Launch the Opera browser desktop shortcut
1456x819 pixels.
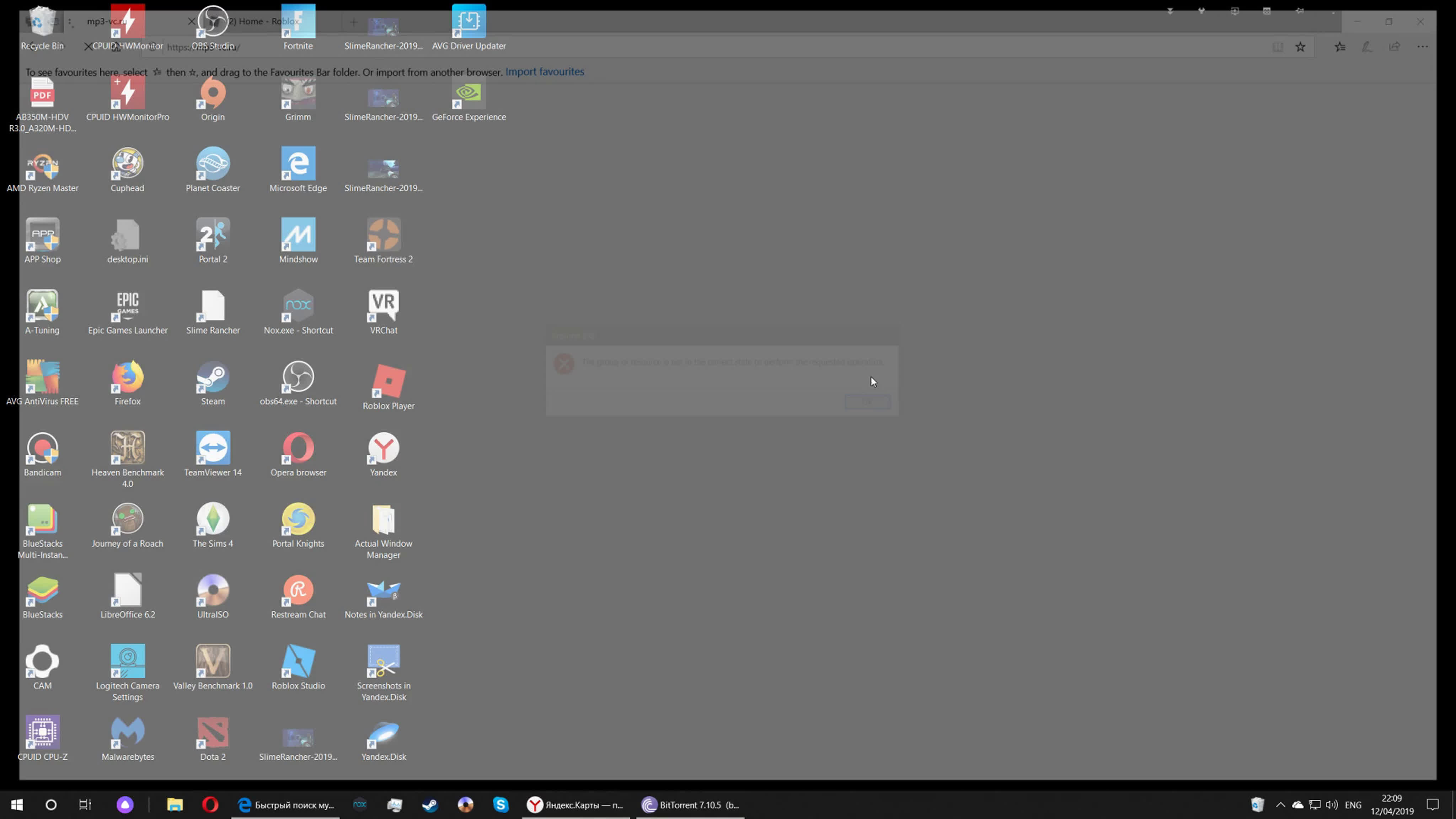[x=298, y=455]
